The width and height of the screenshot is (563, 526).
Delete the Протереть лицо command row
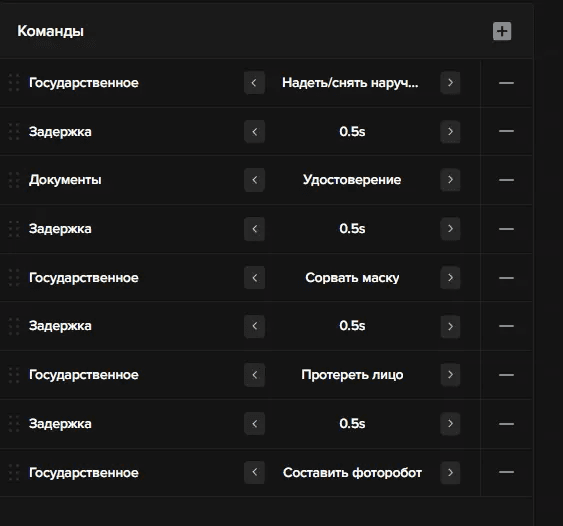point(506,375)
